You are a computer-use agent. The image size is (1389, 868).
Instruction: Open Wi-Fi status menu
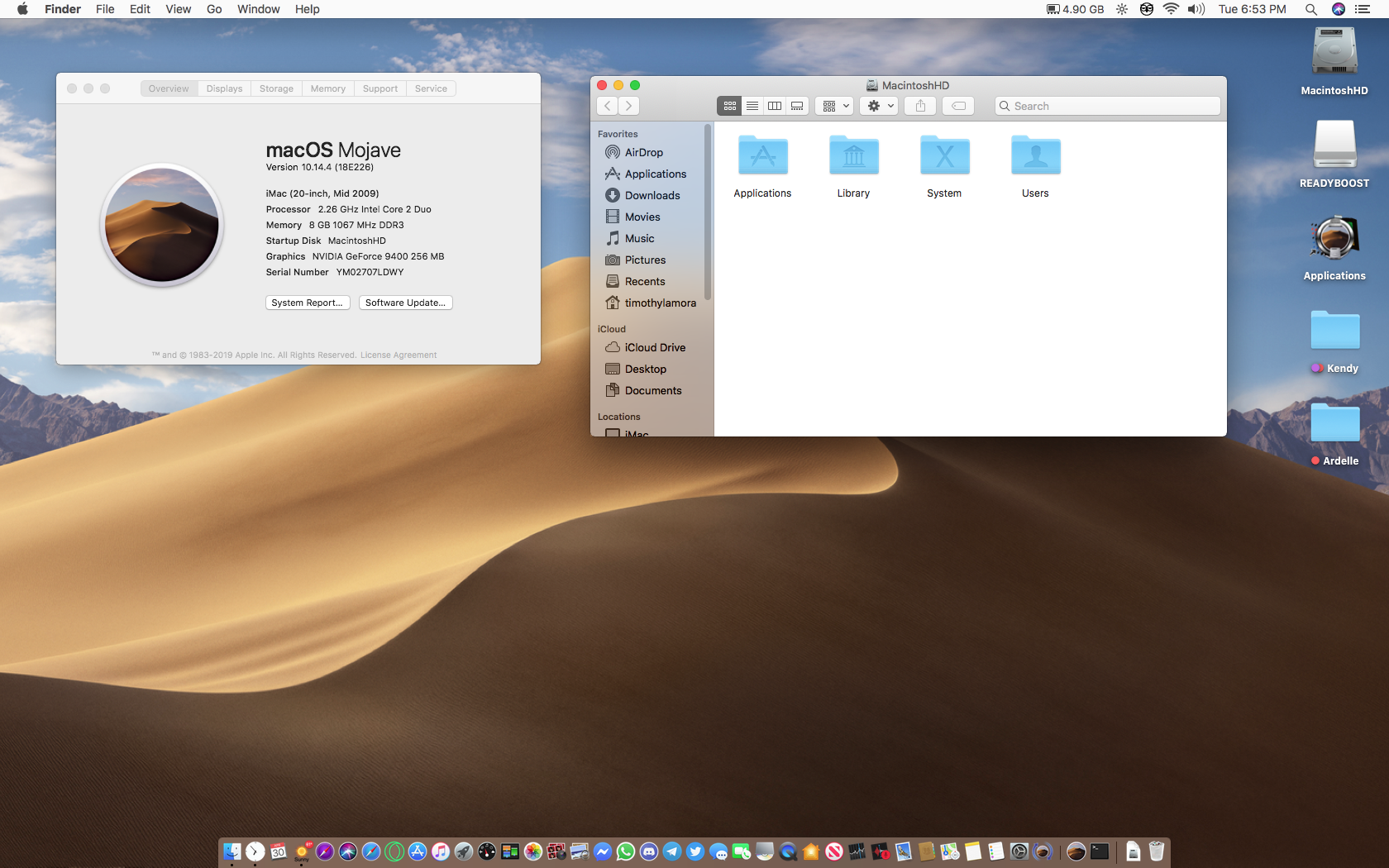click(x=1171, y=9)
